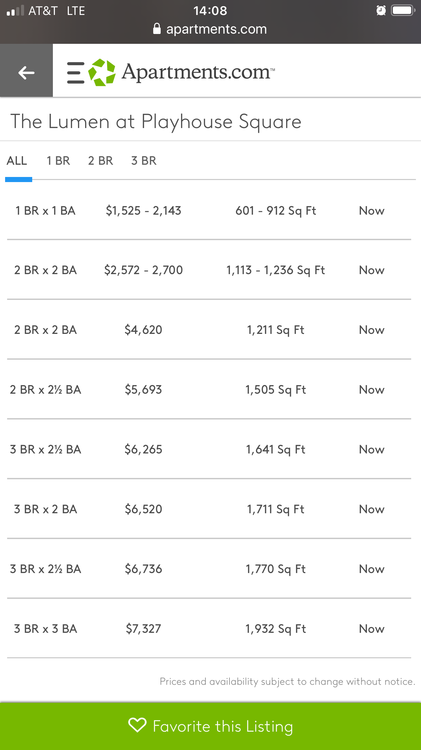Tap the lock icon in address bar

156,29
